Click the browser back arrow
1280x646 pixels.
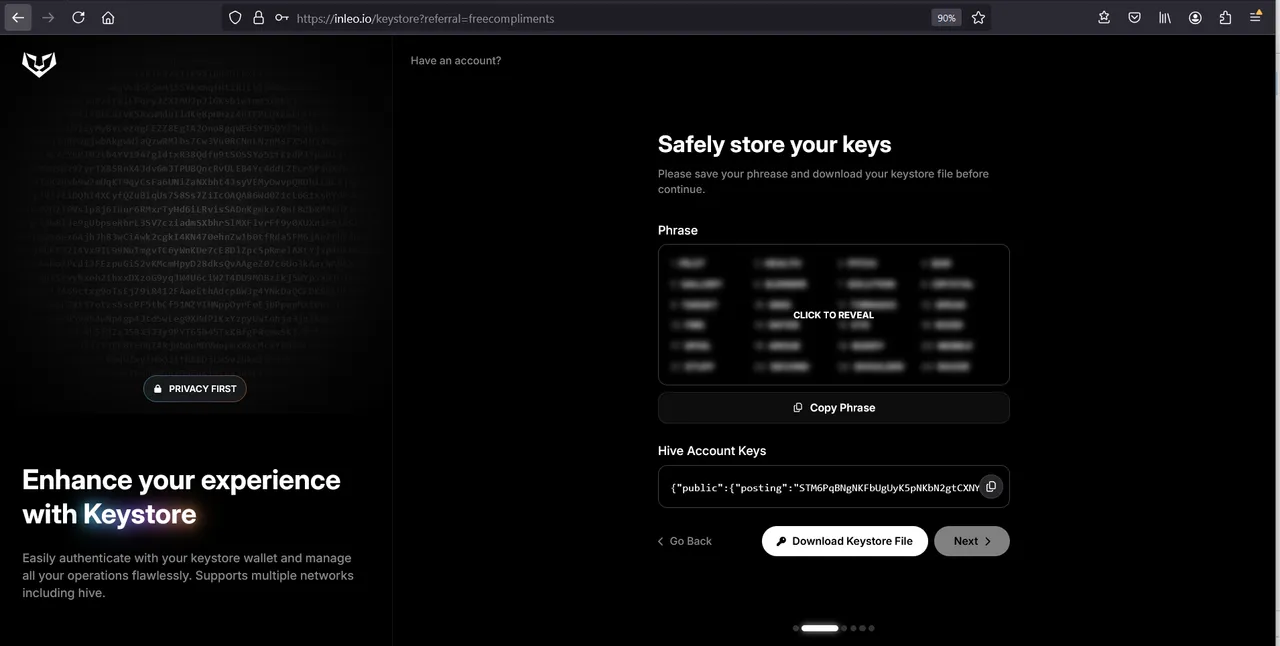[18, 18]
